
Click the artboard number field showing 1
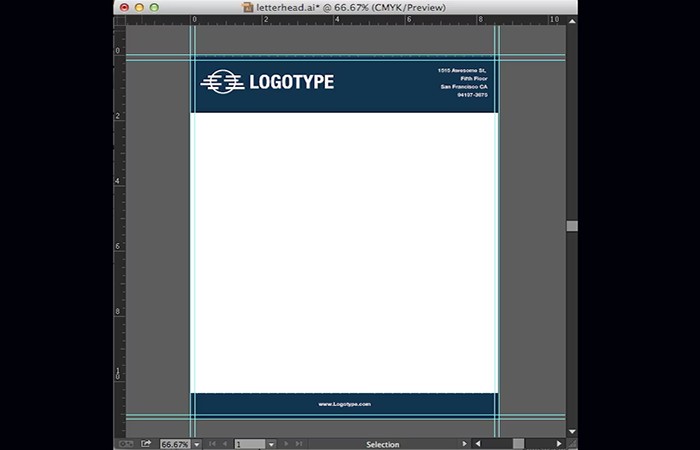(x=250, y=444)
